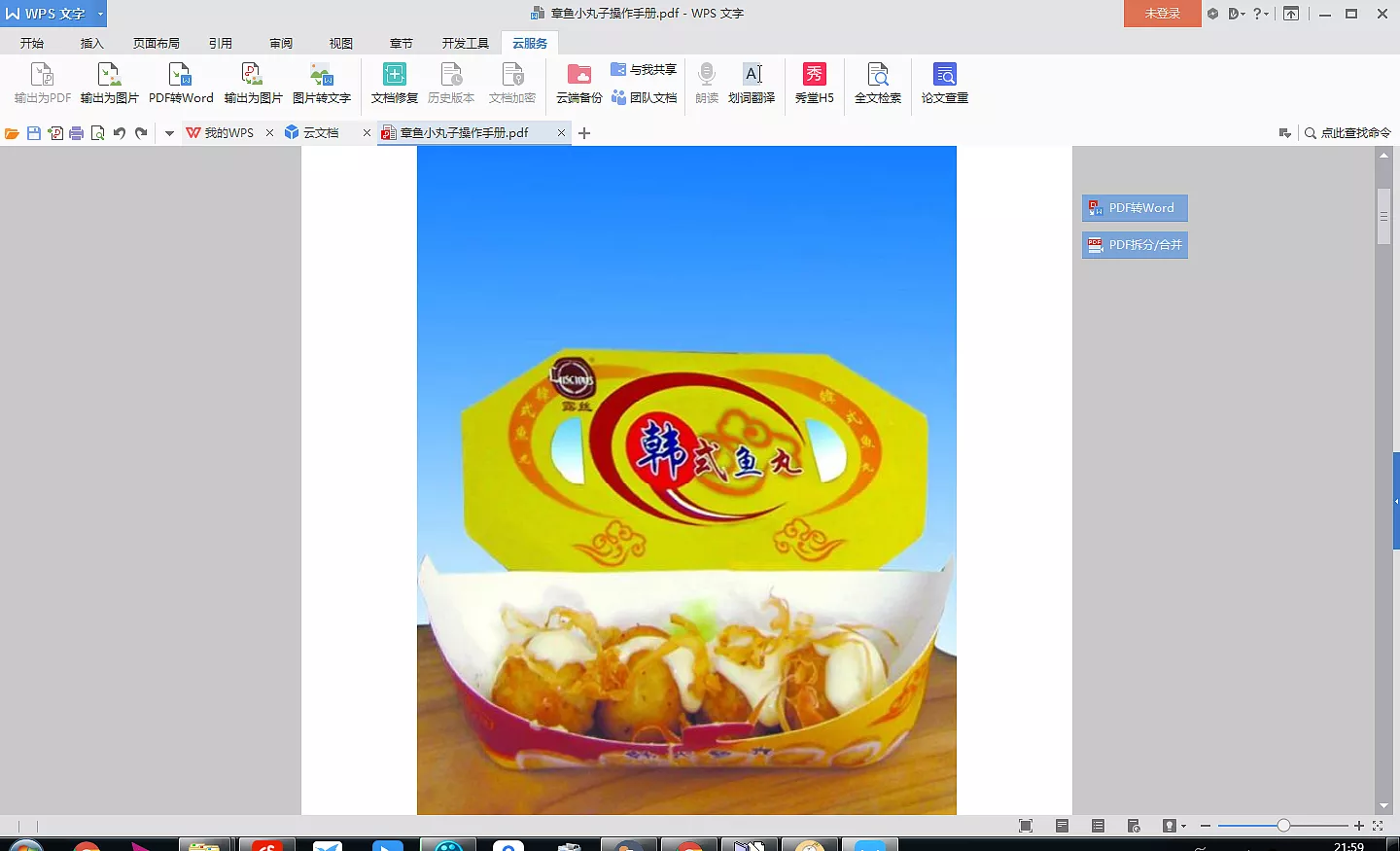Switch to the 插入 tab
This screenshot has height=851, width=1400.
(x=92, y=43)
